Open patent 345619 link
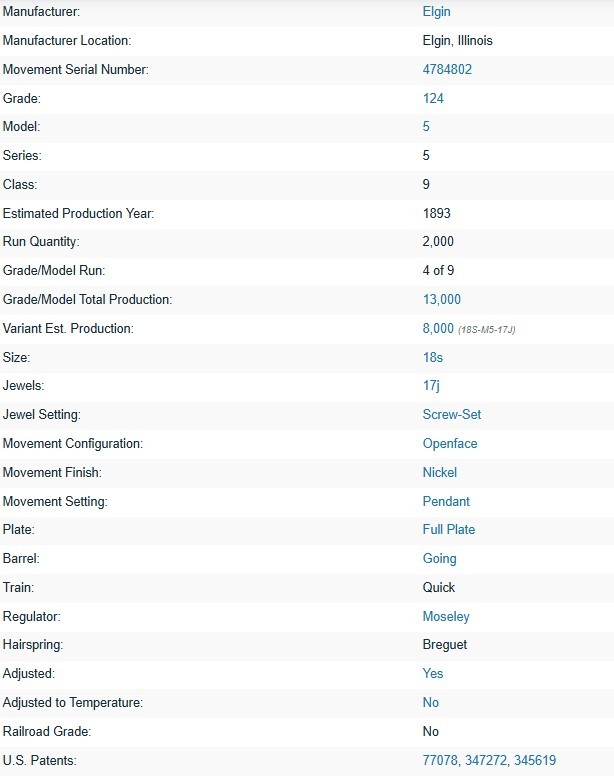The width and height of the screenshot is (614, 776). point(535,761)
